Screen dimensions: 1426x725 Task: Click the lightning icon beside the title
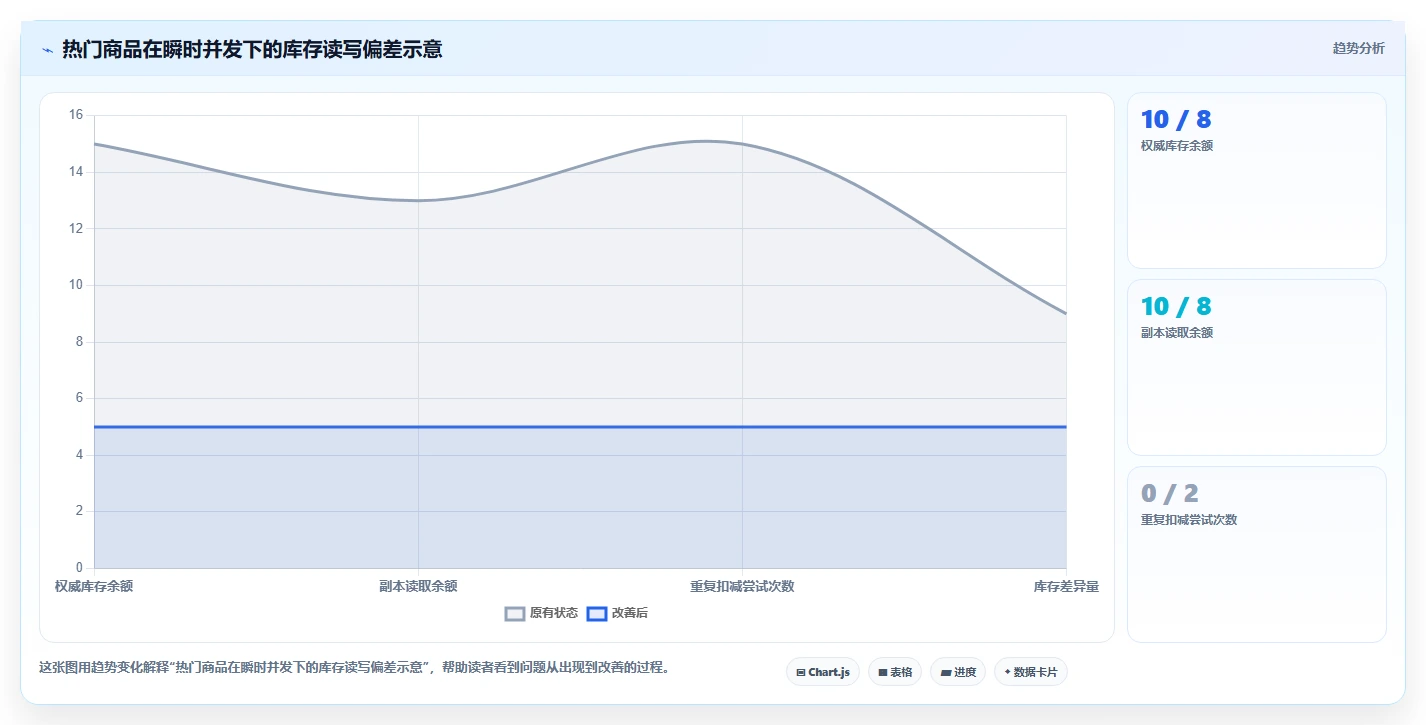[x=47, y=49]
